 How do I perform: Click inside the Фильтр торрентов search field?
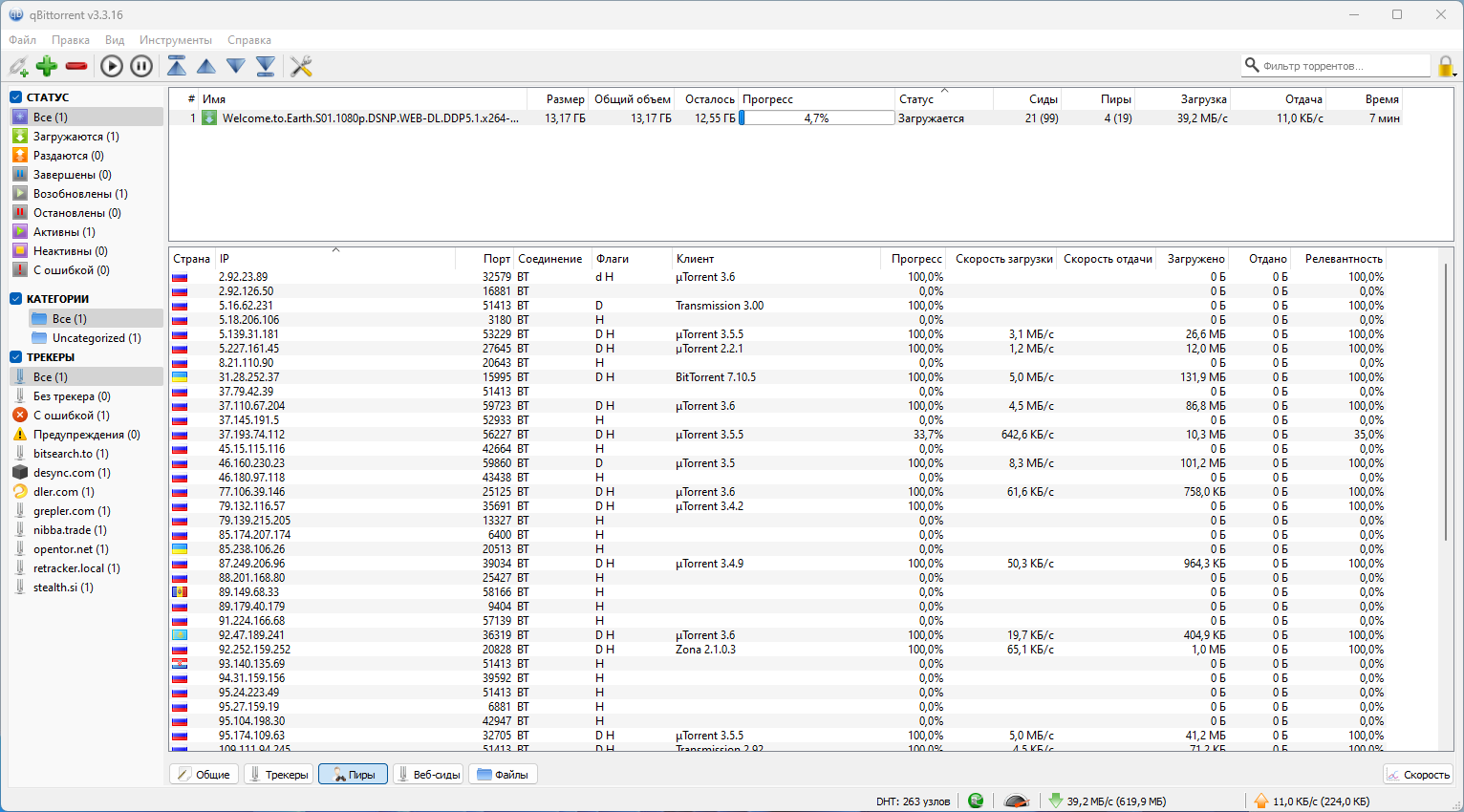coord(1338,65)
